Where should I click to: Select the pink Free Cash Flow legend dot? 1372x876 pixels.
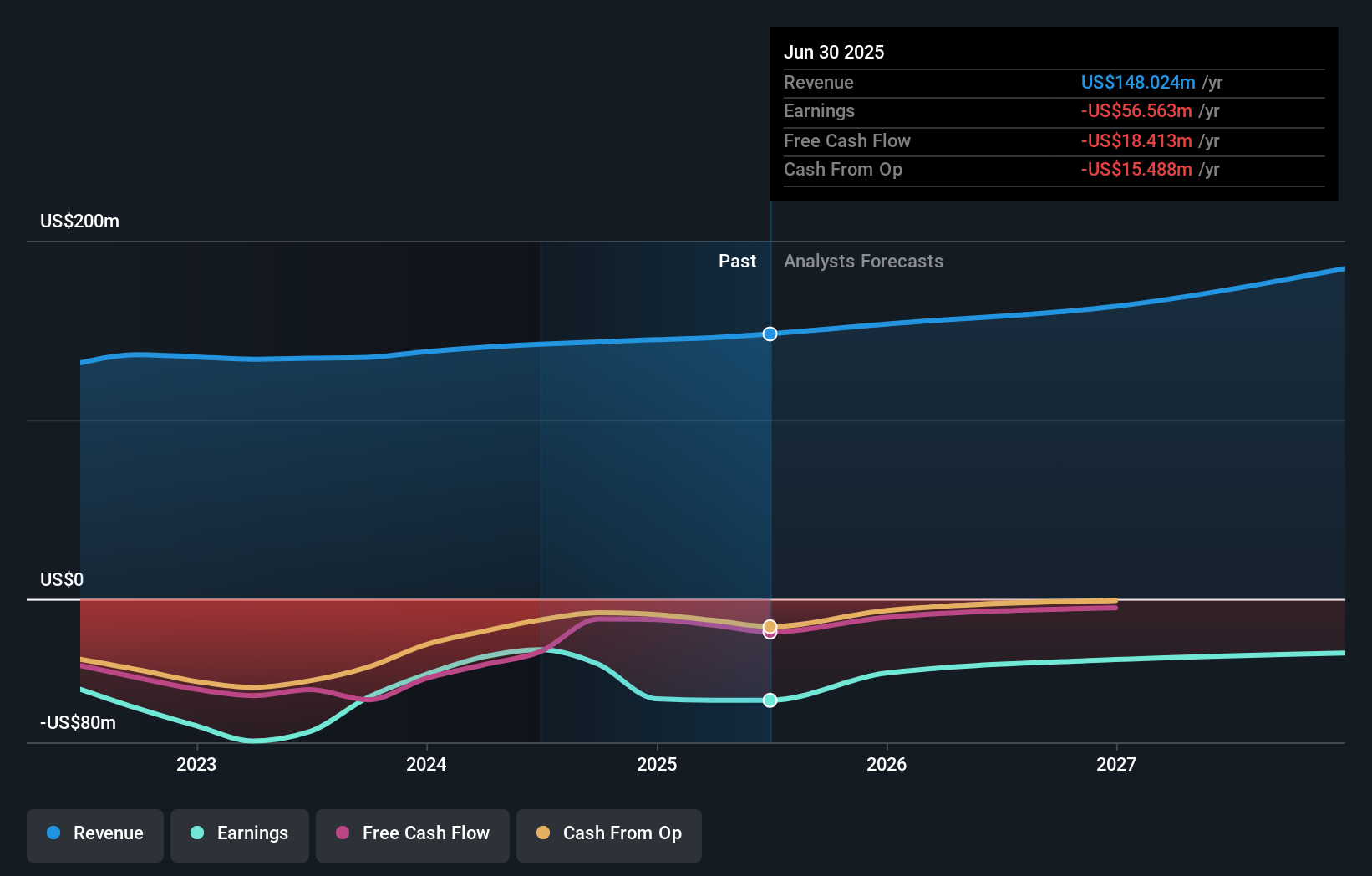click(x=342, y=833)
